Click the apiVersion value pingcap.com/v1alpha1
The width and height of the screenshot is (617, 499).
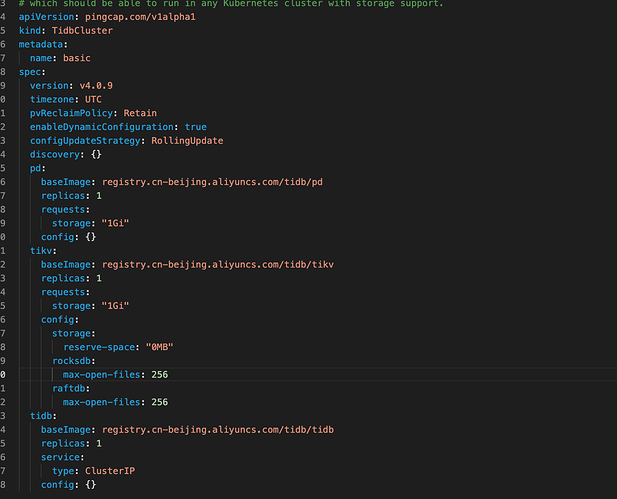pos(140,17)
